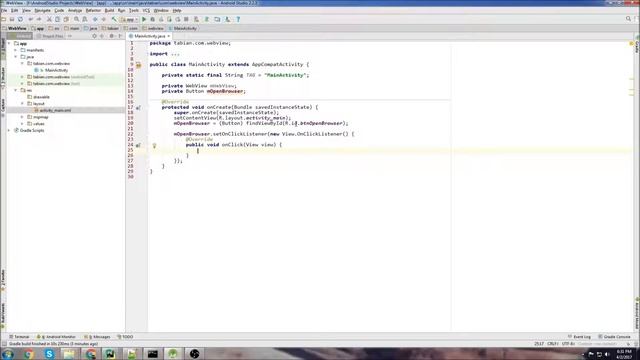Click the volume speaker tray icon
640x360 pixels.
click(x=607, y=354)
